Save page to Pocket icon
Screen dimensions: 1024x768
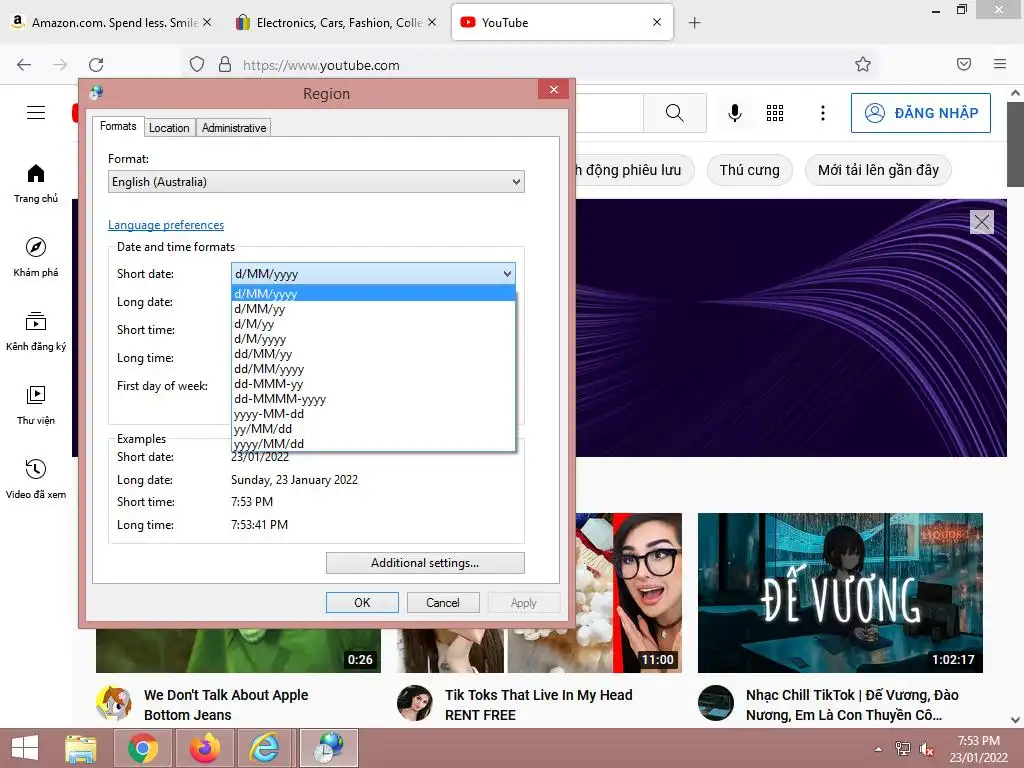pyautogui.click(x=964, y=64)
